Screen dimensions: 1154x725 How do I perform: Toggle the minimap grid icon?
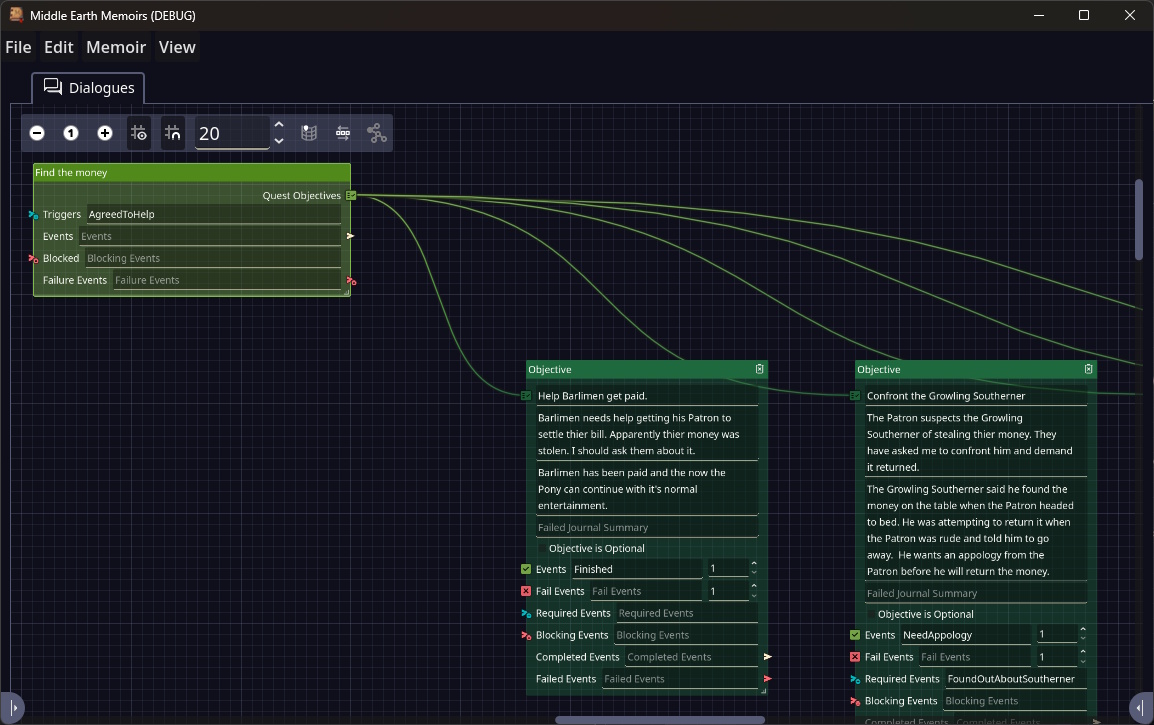point(310,133)
